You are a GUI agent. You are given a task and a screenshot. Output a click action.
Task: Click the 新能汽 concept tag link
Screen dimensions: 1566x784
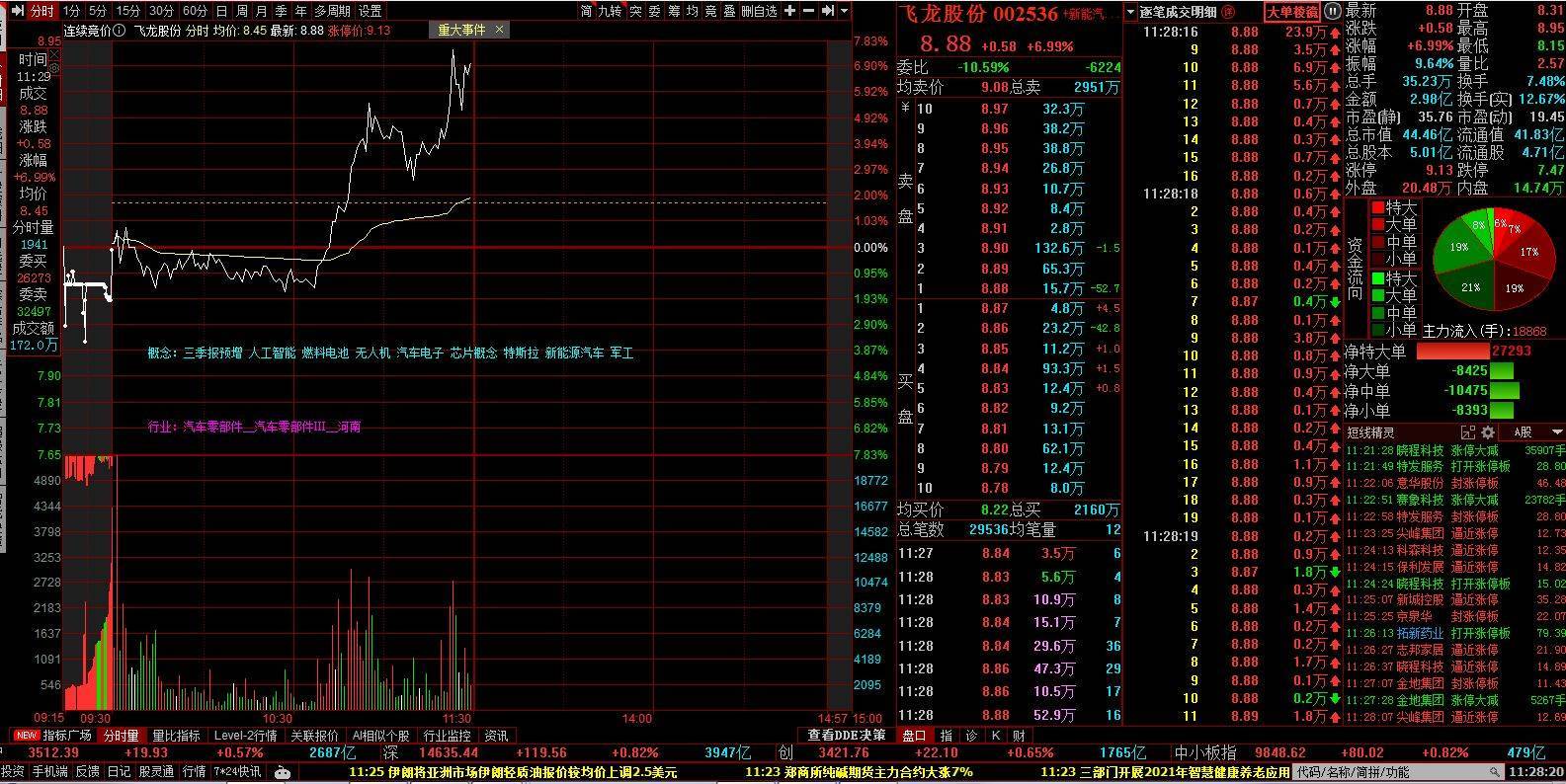pyautogui.click(x=1089, y=15)
